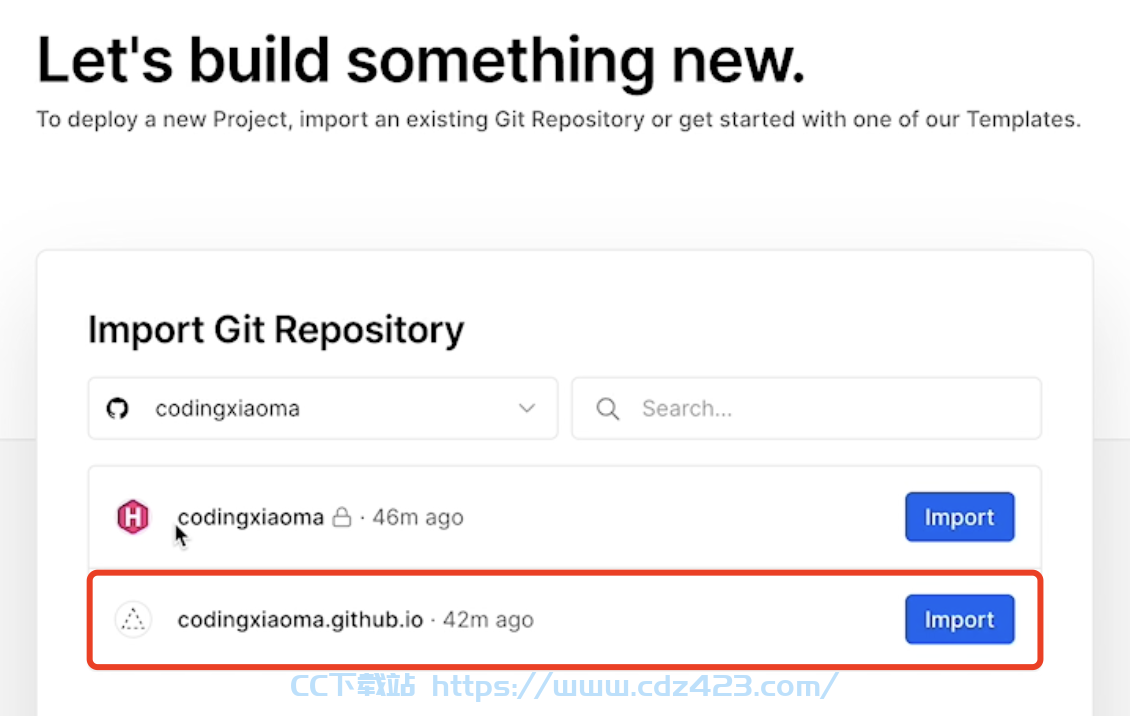Image resolution: width=1130 pixels, height=716 pixels.
Task: Click the pink Hexo framework icon
Action: pyautogui.click(x=133, y=516)
